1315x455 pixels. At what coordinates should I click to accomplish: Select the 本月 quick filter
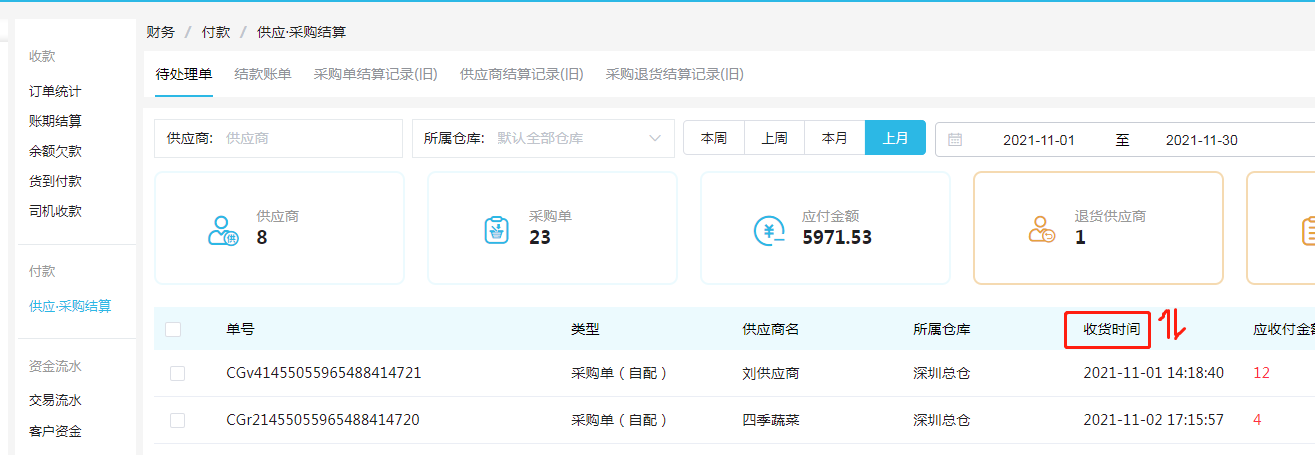(835, 138)
